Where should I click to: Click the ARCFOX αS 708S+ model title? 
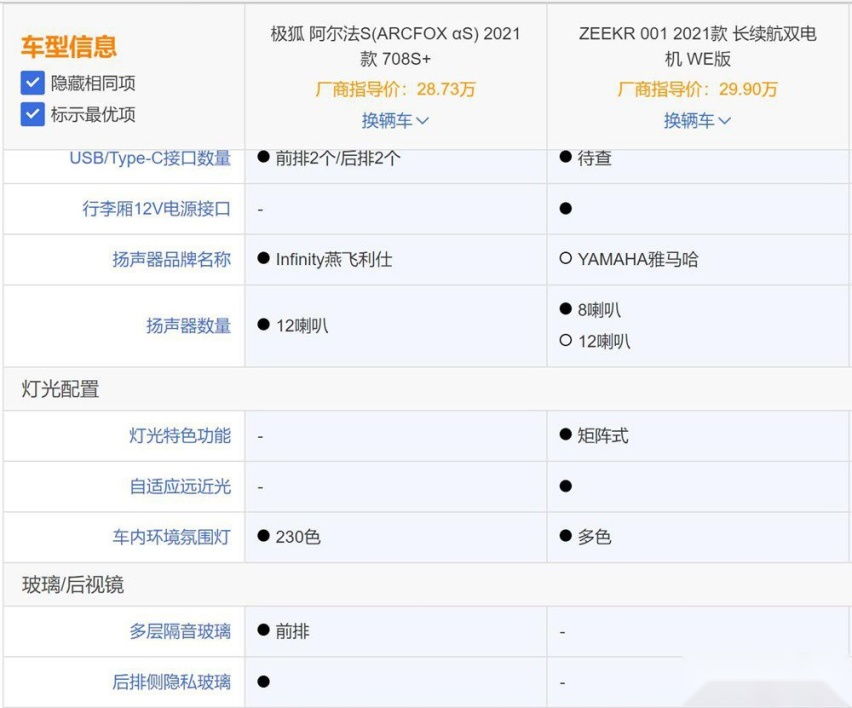tap(395, 46)
